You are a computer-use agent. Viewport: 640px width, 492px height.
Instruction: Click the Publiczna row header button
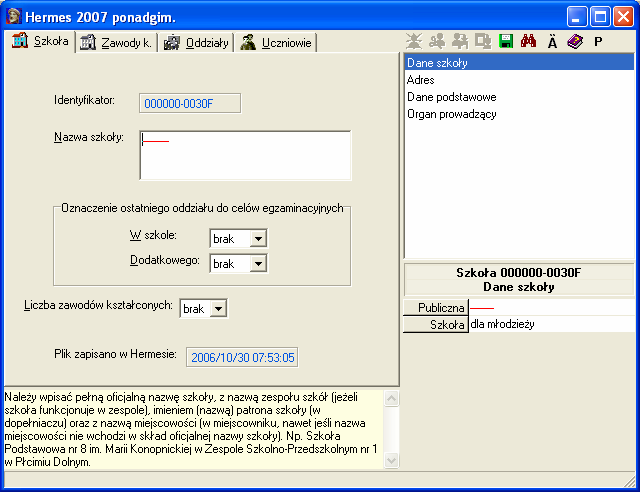coord(436,307)
